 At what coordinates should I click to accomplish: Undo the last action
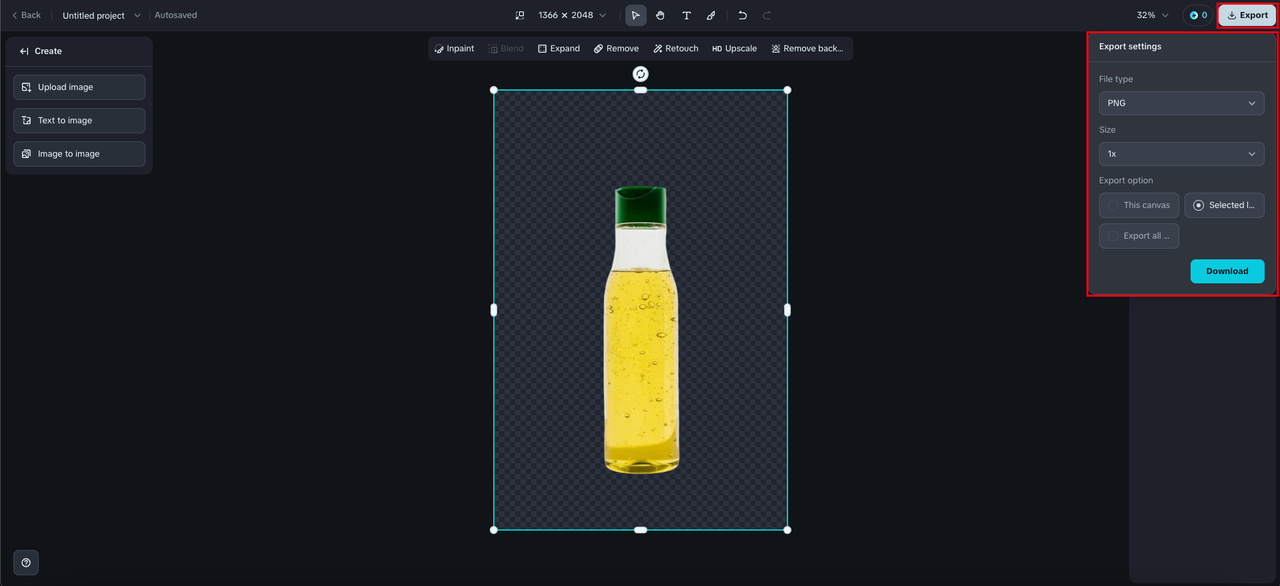click(x=742, y=15)
